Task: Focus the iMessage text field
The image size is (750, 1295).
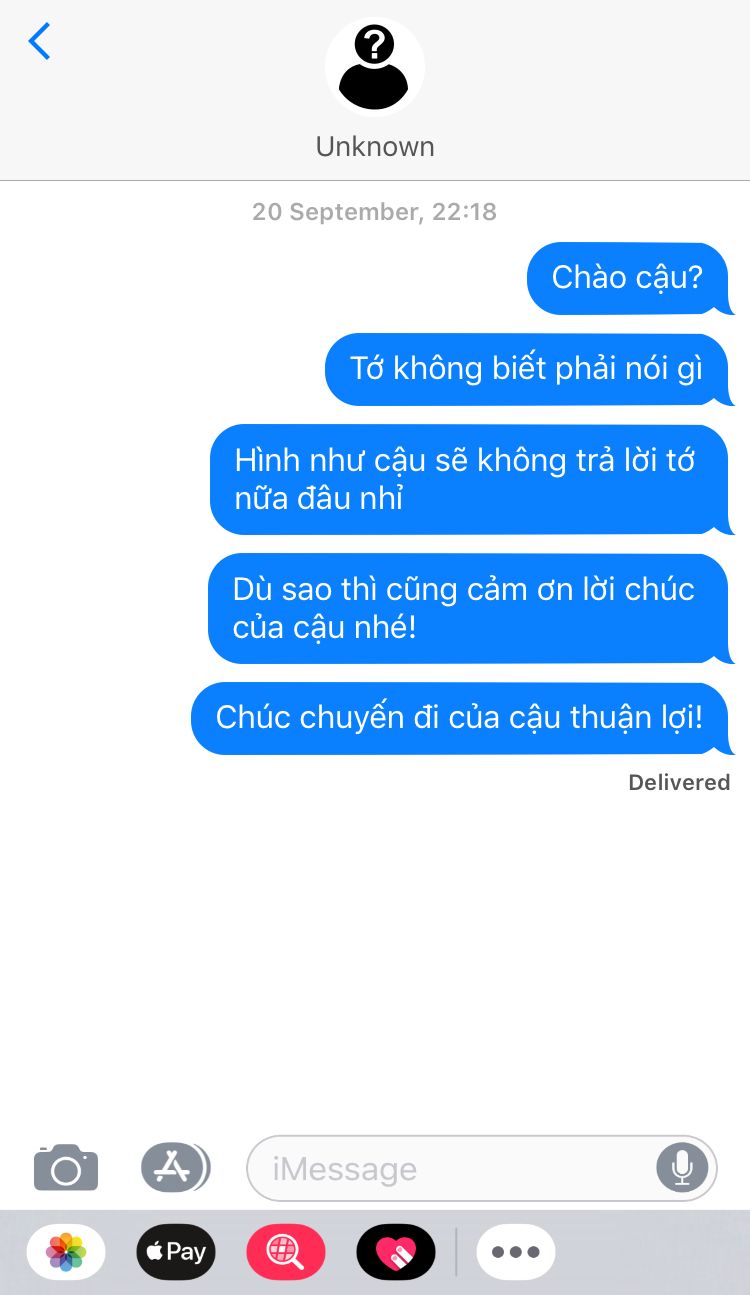Action: click(x=452, y=1168)
